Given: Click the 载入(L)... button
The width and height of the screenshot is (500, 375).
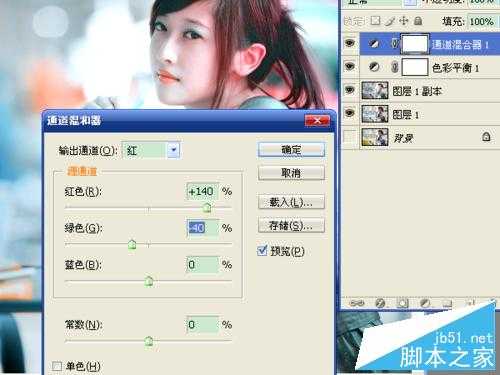Looking at the screenshot, I should click(x=291, y=202).
